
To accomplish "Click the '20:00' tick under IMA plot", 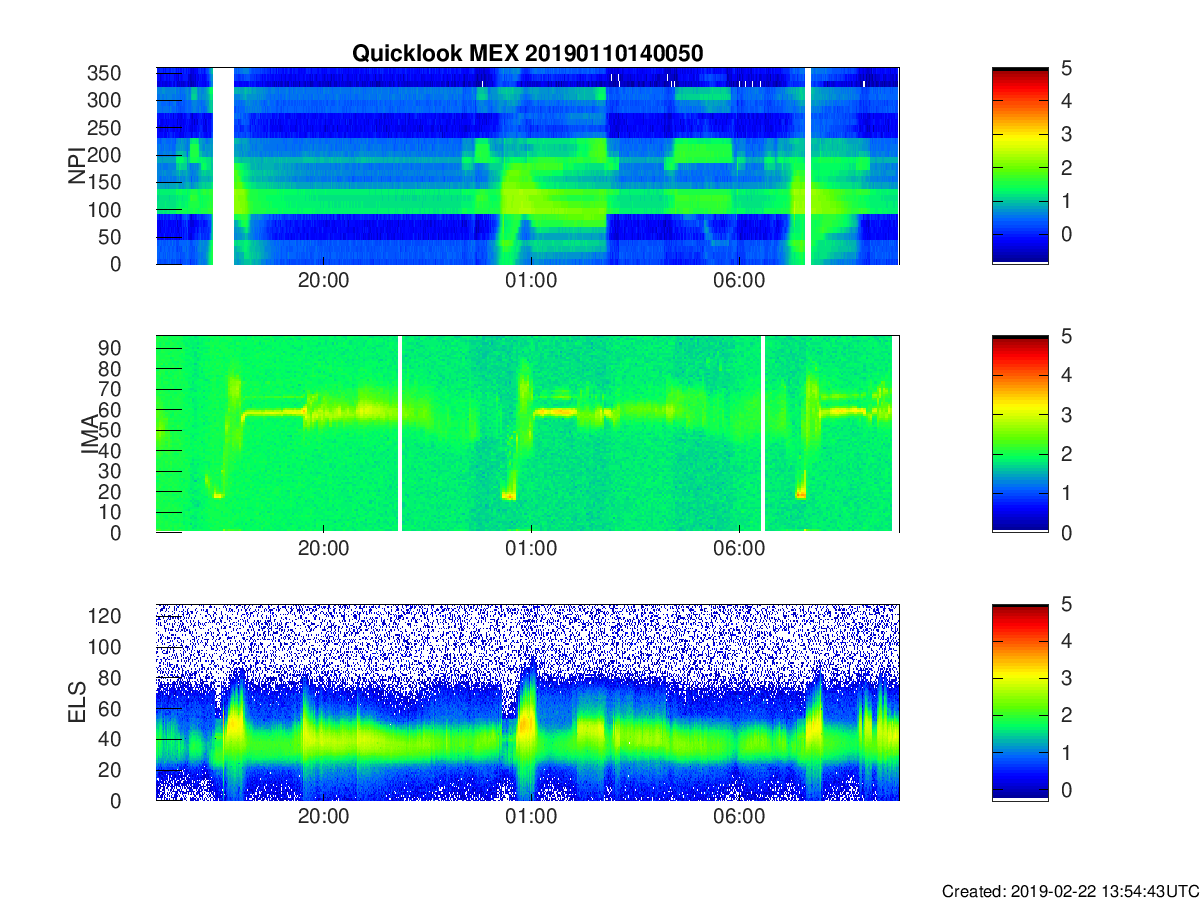I will [323, 549].
